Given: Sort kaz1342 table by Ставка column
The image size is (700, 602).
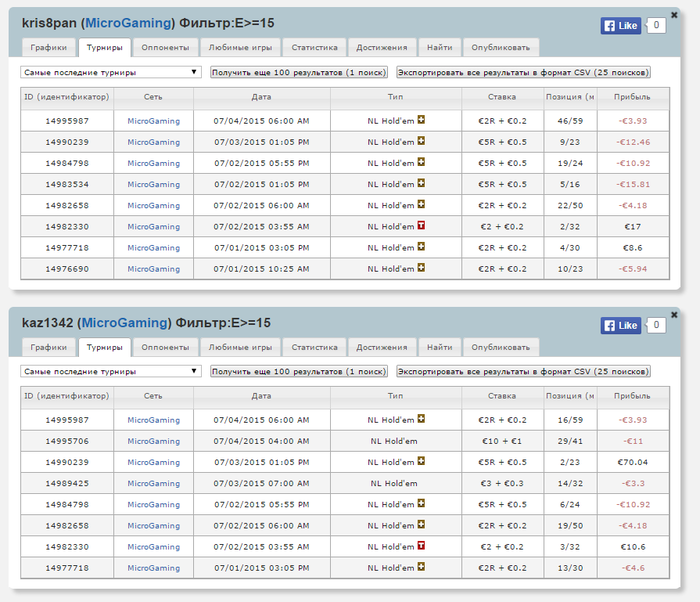Looking at the screenshot, I should (x=502, y=396).
